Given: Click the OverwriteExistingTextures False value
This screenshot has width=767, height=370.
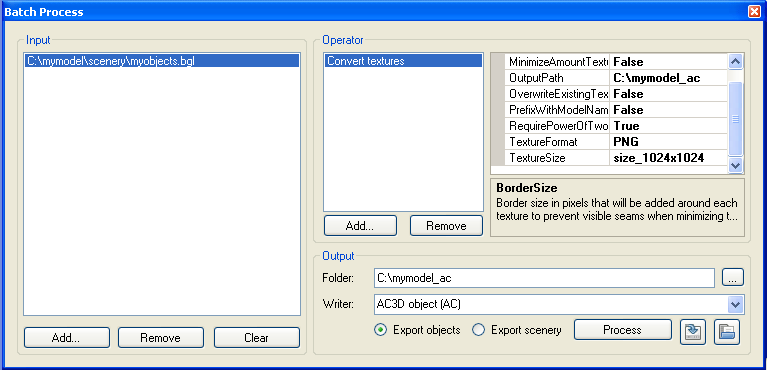Looking at the screenshot, I should [668, 94].
